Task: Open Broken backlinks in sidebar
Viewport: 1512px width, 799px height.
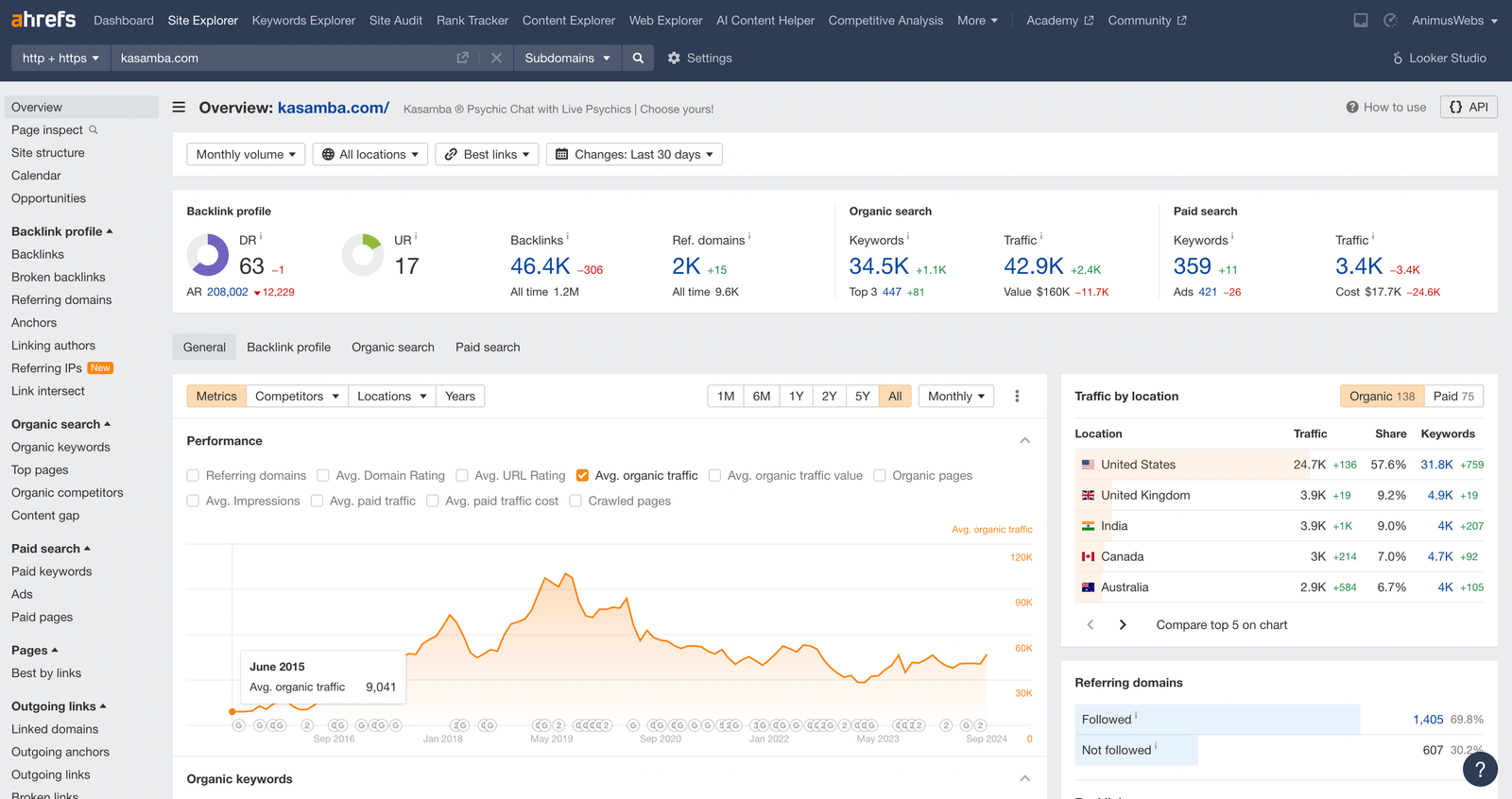Action: coord(59,277)
